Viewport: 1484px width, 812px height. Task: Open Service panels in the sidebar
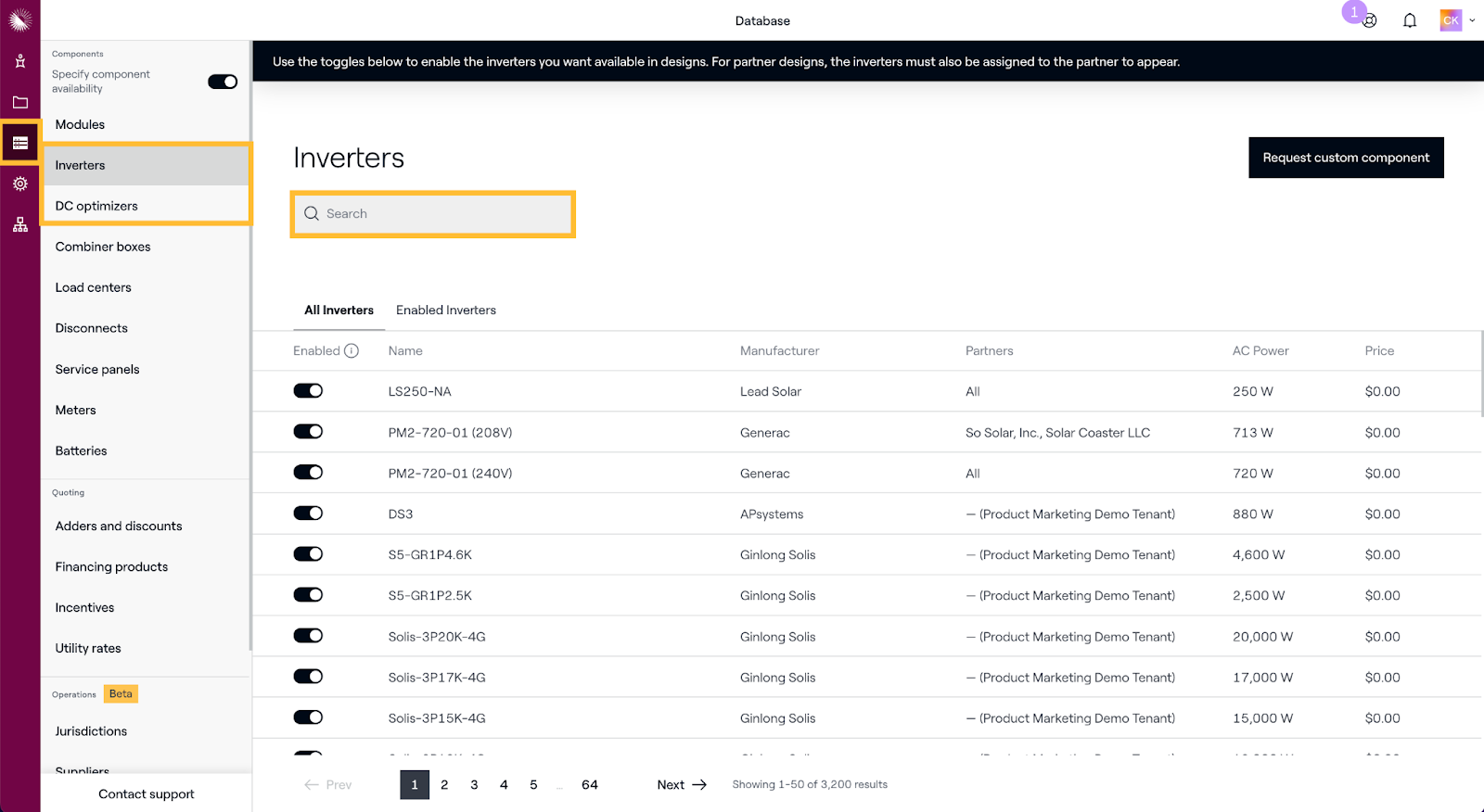coord(146,369)
